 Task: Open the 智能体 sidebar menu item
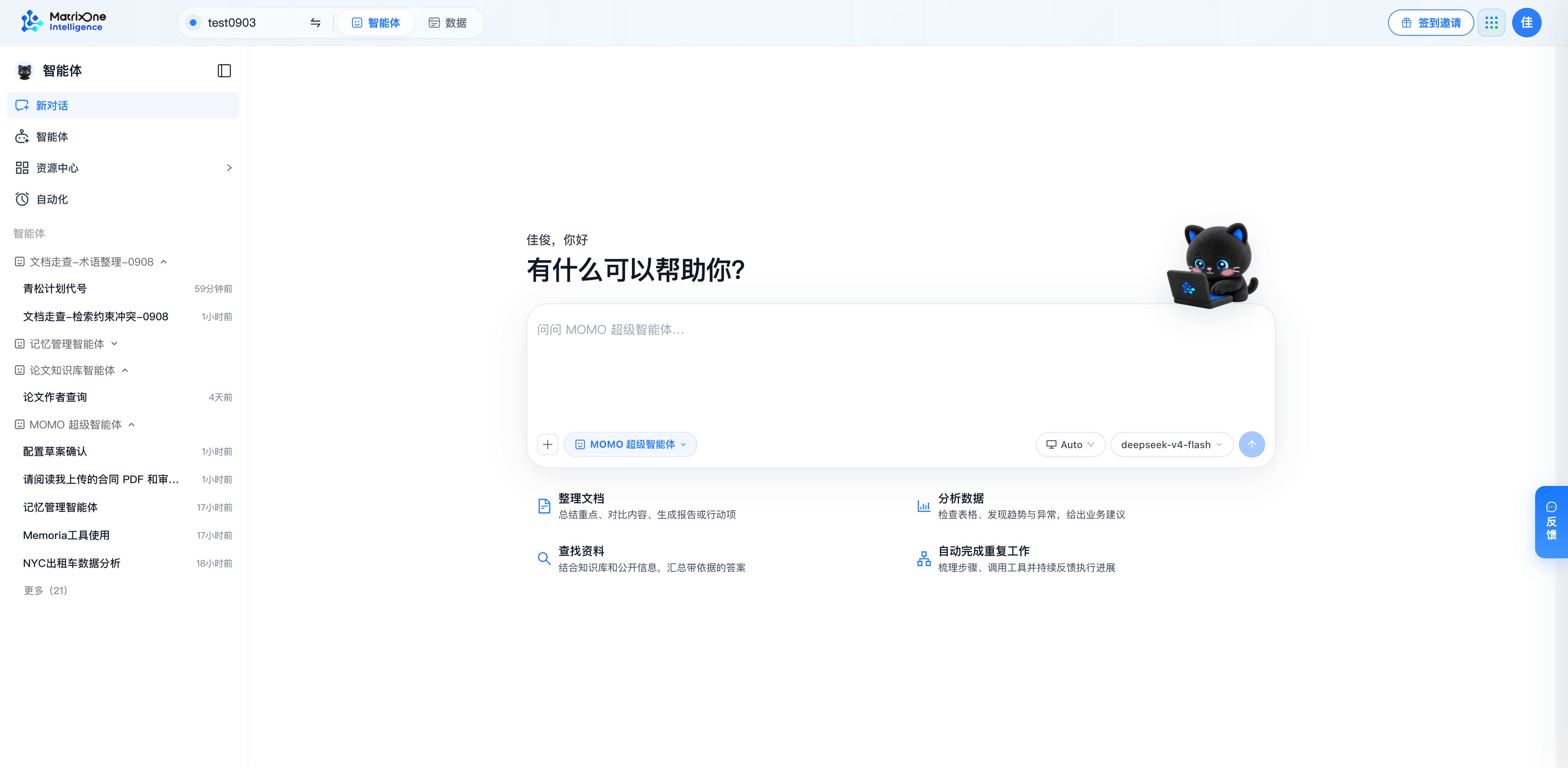122,136
